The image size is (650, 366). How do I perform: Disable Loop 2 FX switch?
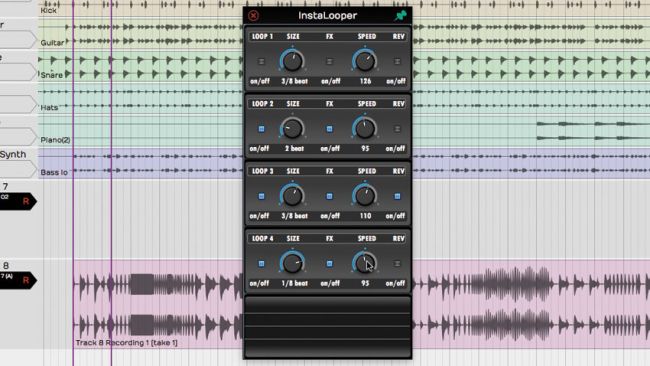[329, 129]
